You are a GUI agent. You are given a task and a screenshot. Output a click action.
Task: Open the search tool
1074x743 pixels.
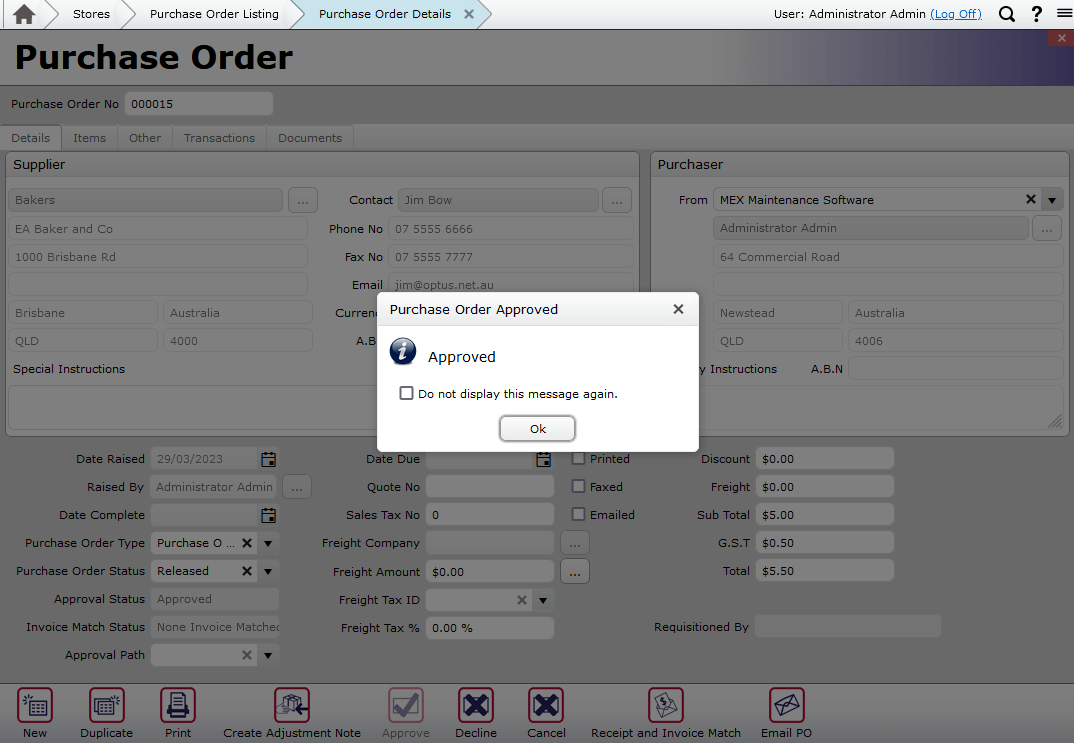[x=1006, y=15]
